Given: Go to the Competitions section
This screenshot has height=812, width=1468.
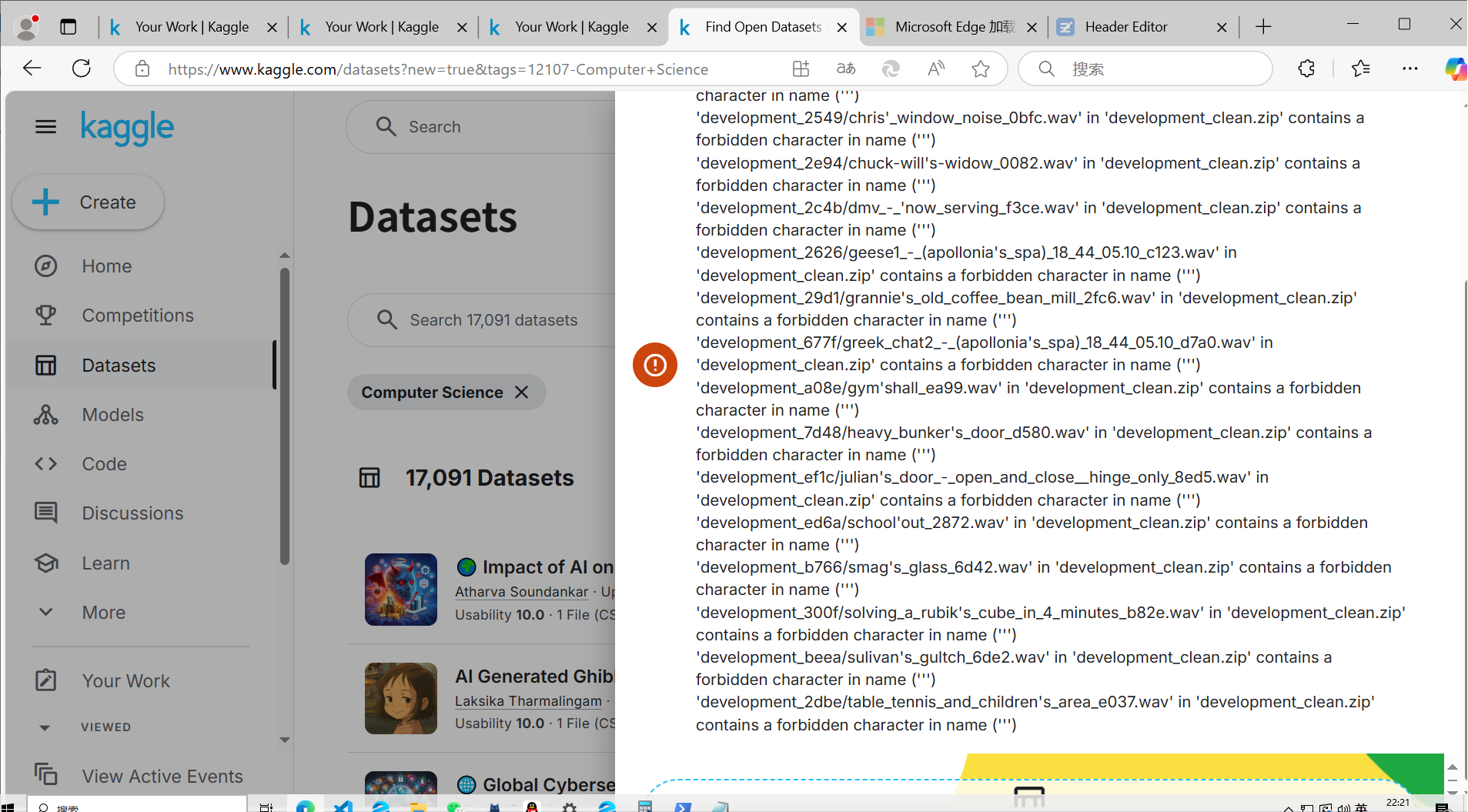Looking at the screenshot, I should click(x=137, y=315).
